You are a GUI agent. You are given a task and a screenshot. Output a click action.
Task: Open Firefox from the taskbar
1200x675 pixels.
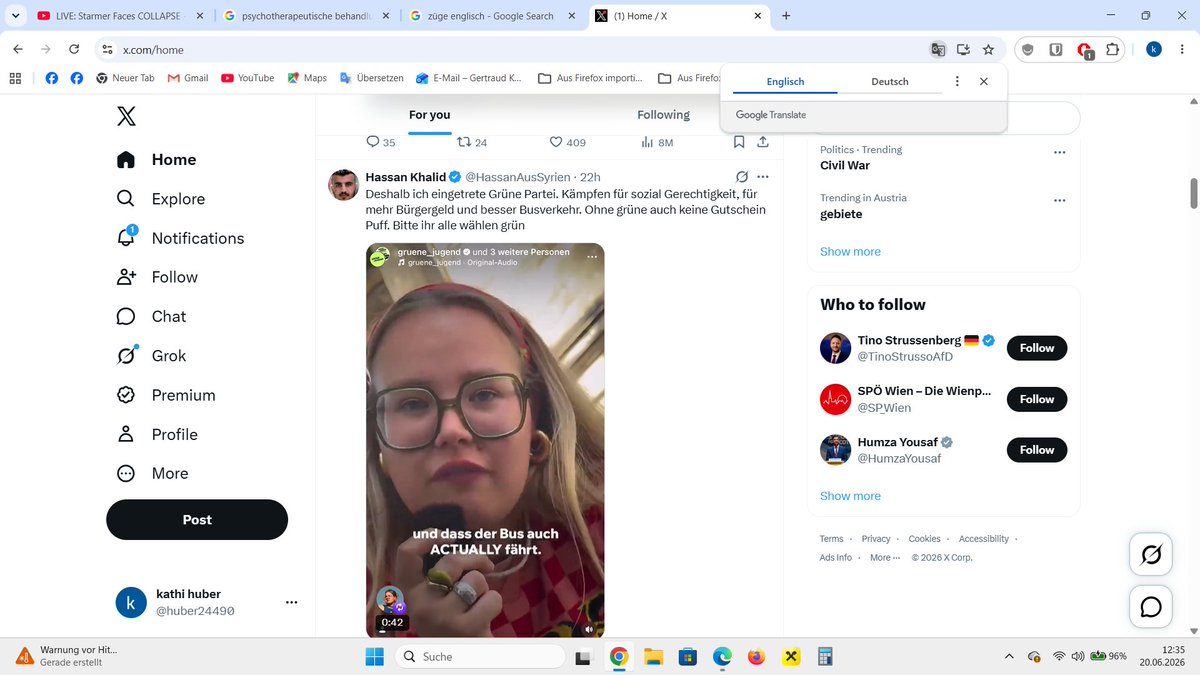coord(756,657)
